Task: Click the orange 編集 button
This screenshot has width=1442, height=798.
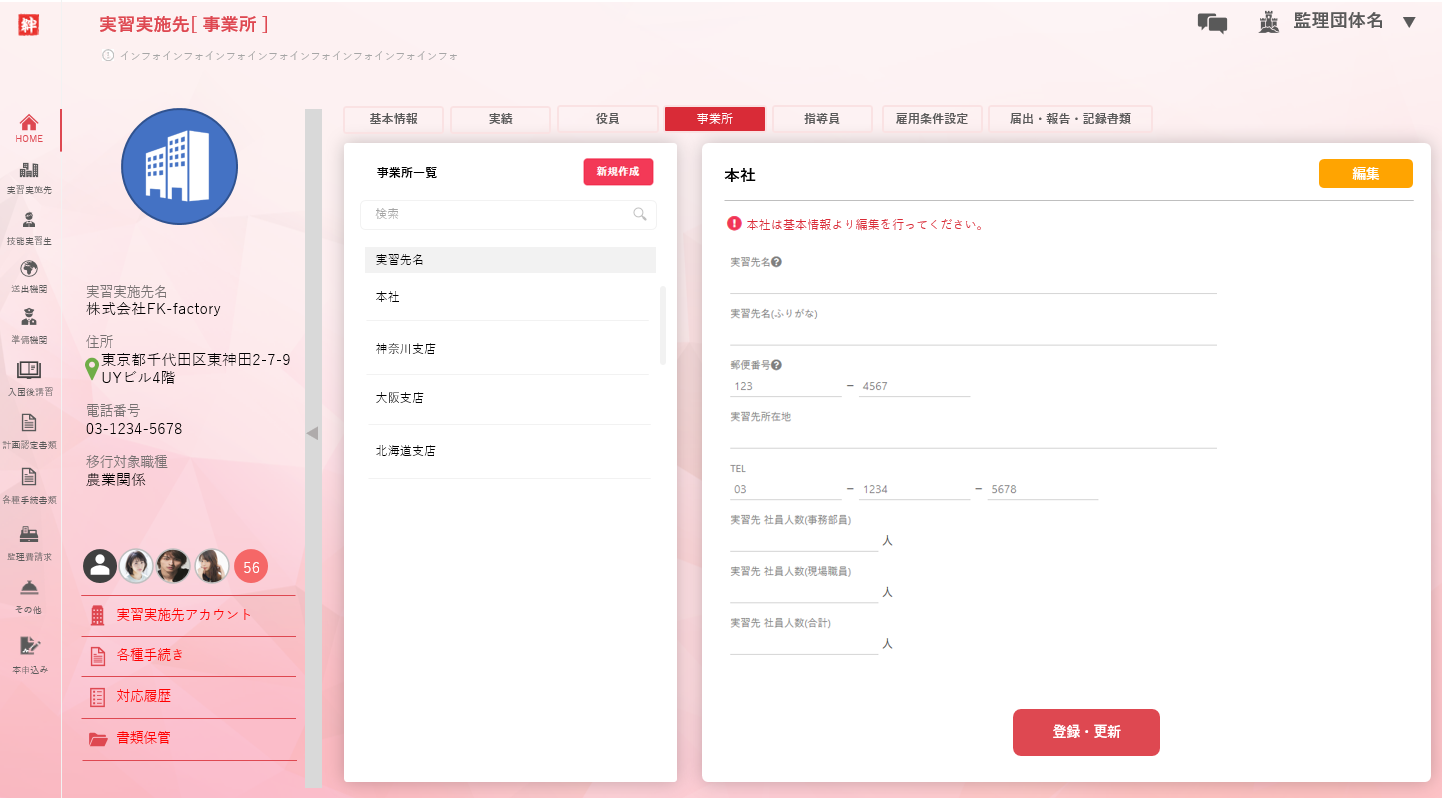Action: click(x=1365, y=173)
